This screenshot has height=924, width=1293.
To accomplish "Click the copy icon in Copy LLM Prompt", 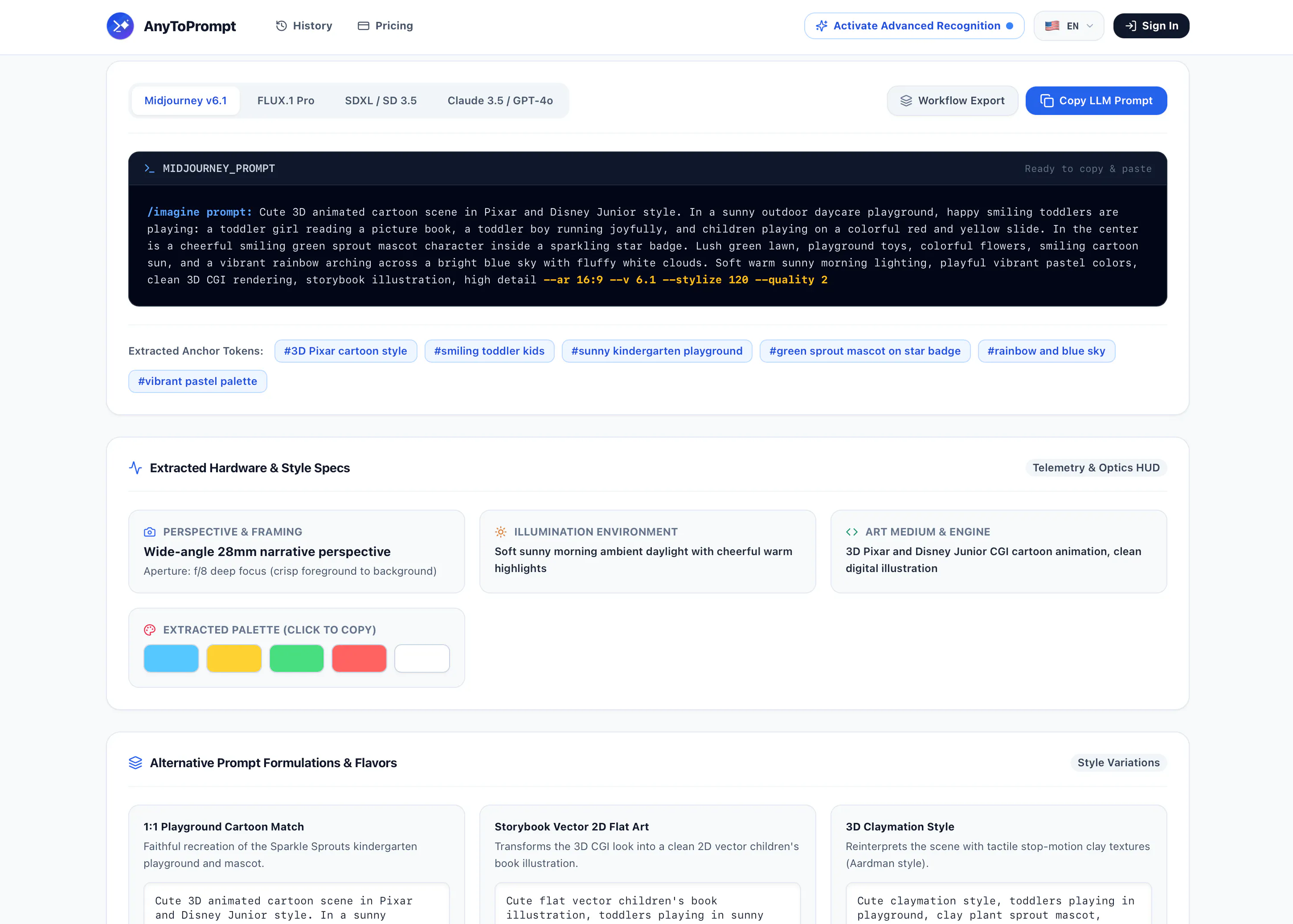I will pos(1047,101).
